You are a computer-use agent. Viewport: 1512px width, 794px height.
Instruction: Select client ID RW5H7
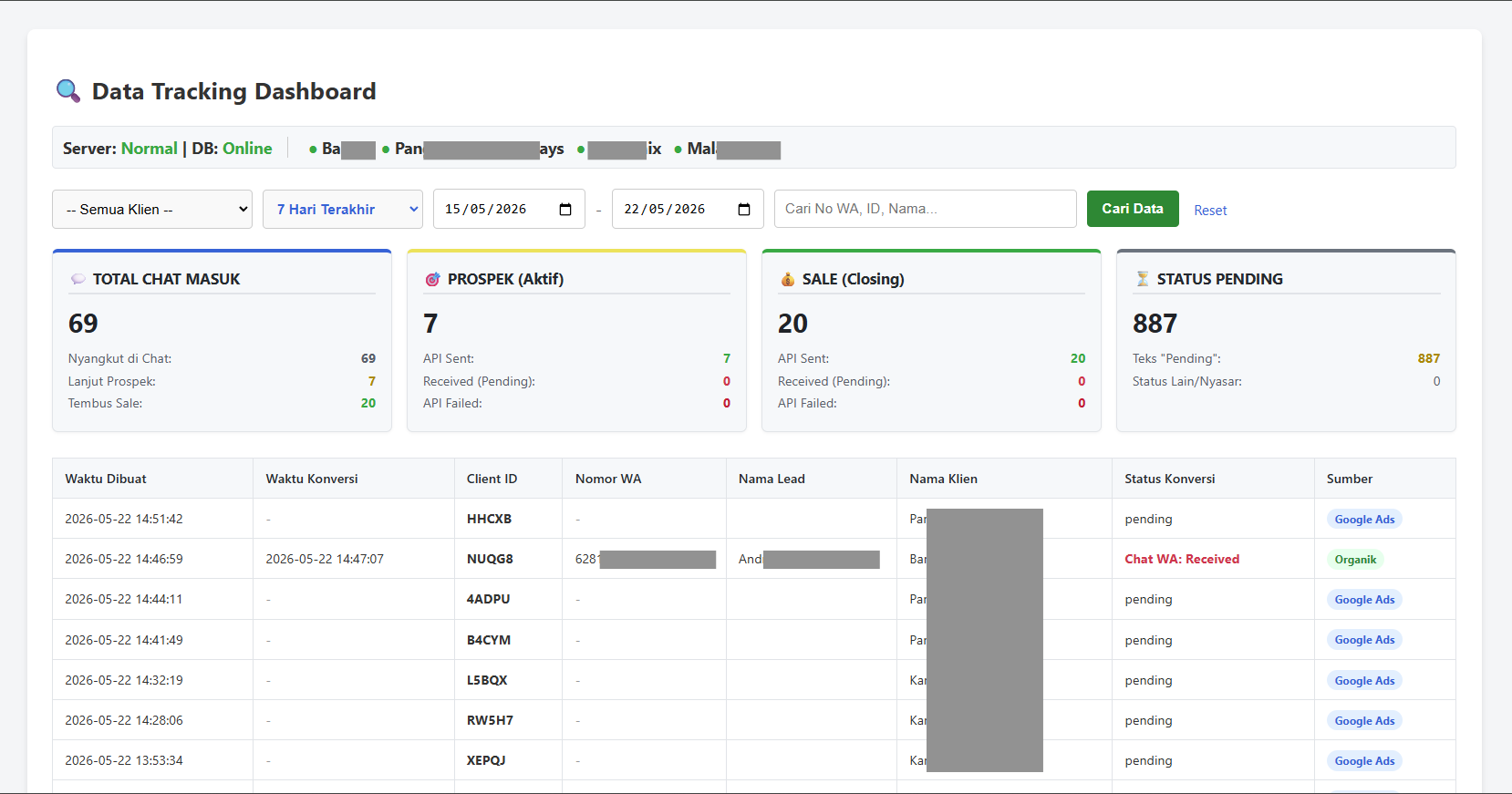click(490, 720)
